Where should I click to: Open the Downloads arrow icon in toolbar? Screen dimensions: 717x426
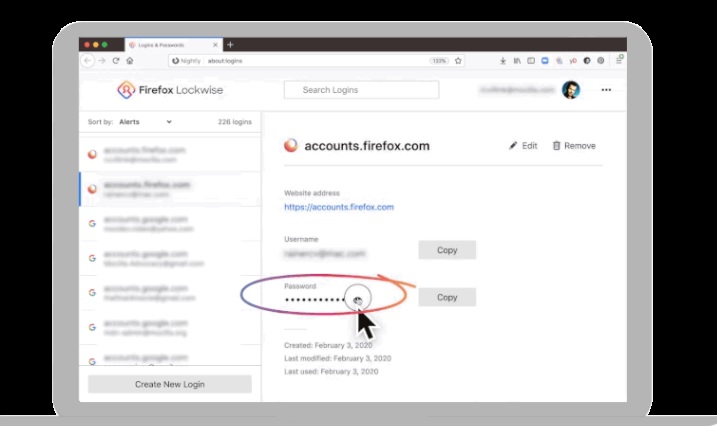pos(503,60)
